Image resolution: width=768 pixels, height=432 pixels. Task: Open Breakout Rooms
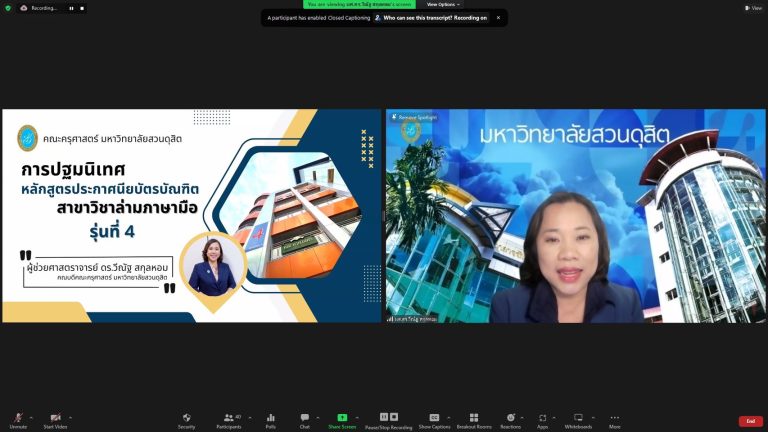click(x=474, y=420)
